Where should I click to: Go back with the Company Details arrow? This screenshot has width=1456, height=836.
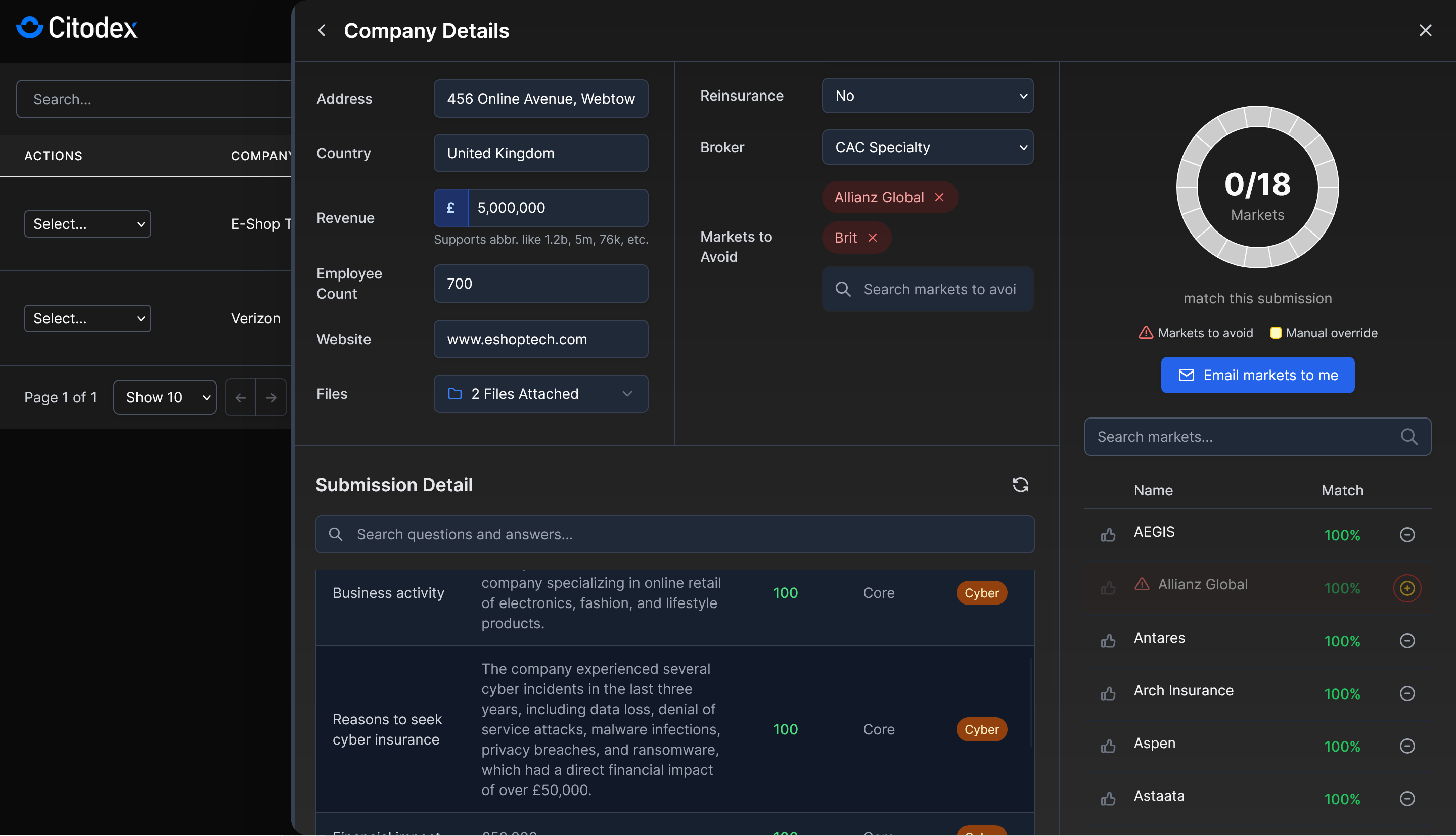322,30
